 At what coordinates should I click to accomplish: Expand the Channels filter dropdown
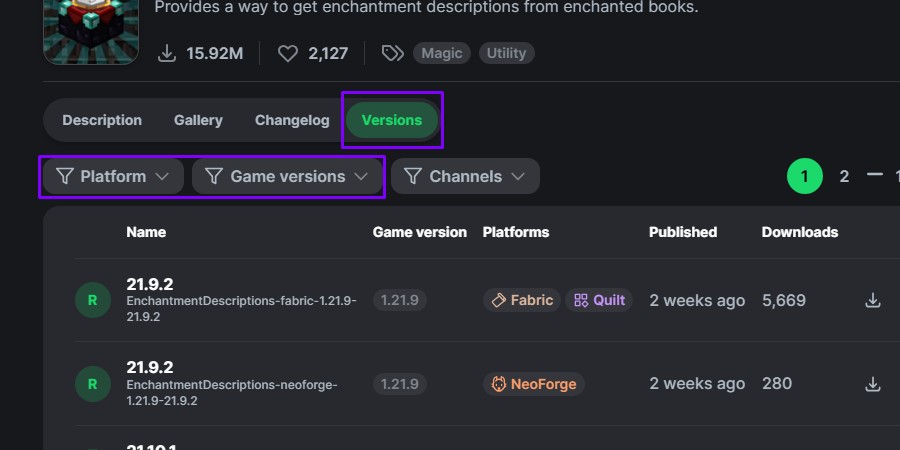[465, 176]
